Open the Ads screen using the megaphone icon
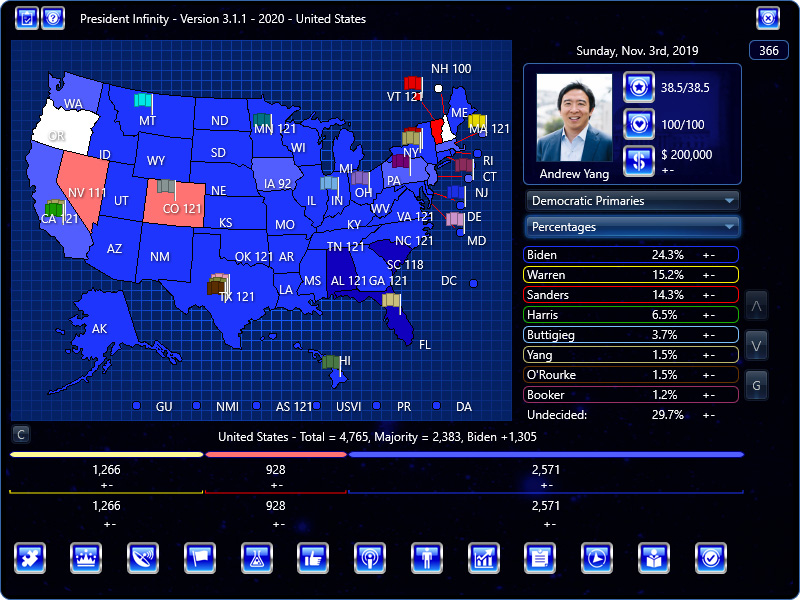This screenshot has height=600, width=800. 143,559
